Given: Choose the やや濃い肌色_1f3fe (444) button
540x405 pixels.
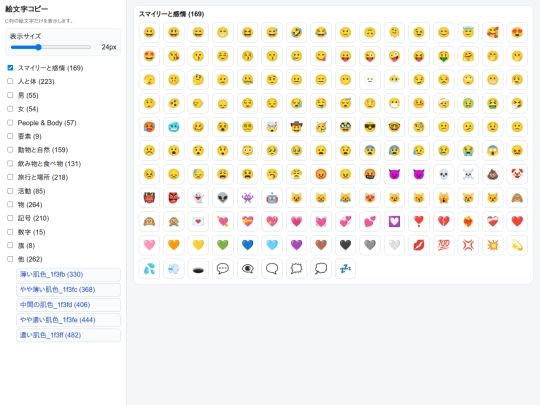Looking at the screenshot, I should 69,320.
